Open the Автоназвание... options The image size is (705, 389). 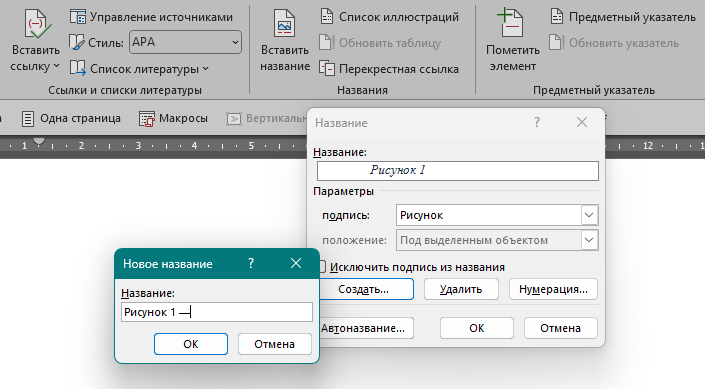click(x=366, y=328)
